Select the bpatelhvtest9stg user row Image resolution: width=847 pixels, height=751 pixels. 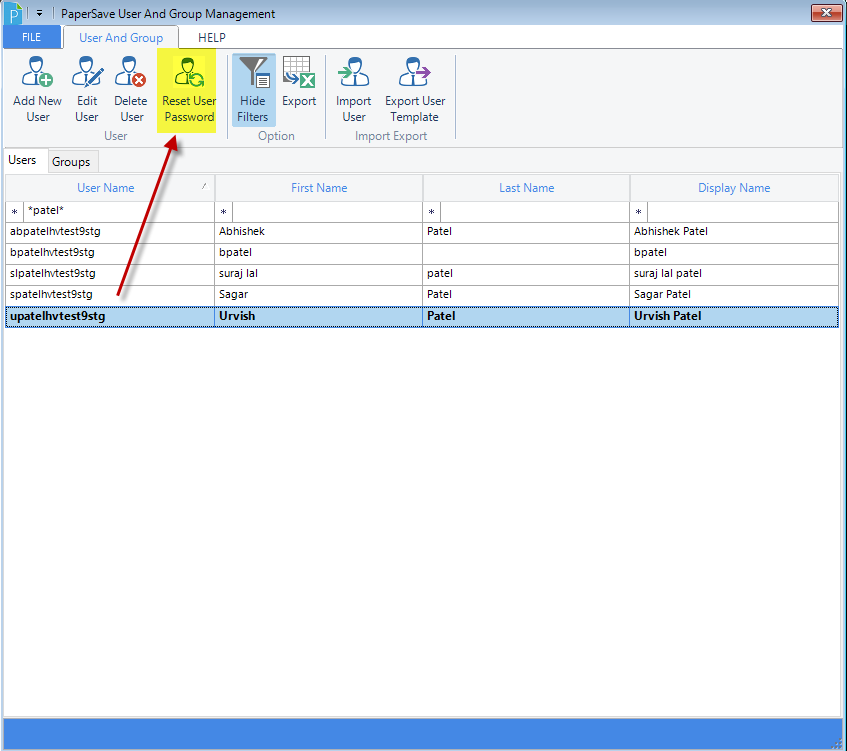coord(422,253)
